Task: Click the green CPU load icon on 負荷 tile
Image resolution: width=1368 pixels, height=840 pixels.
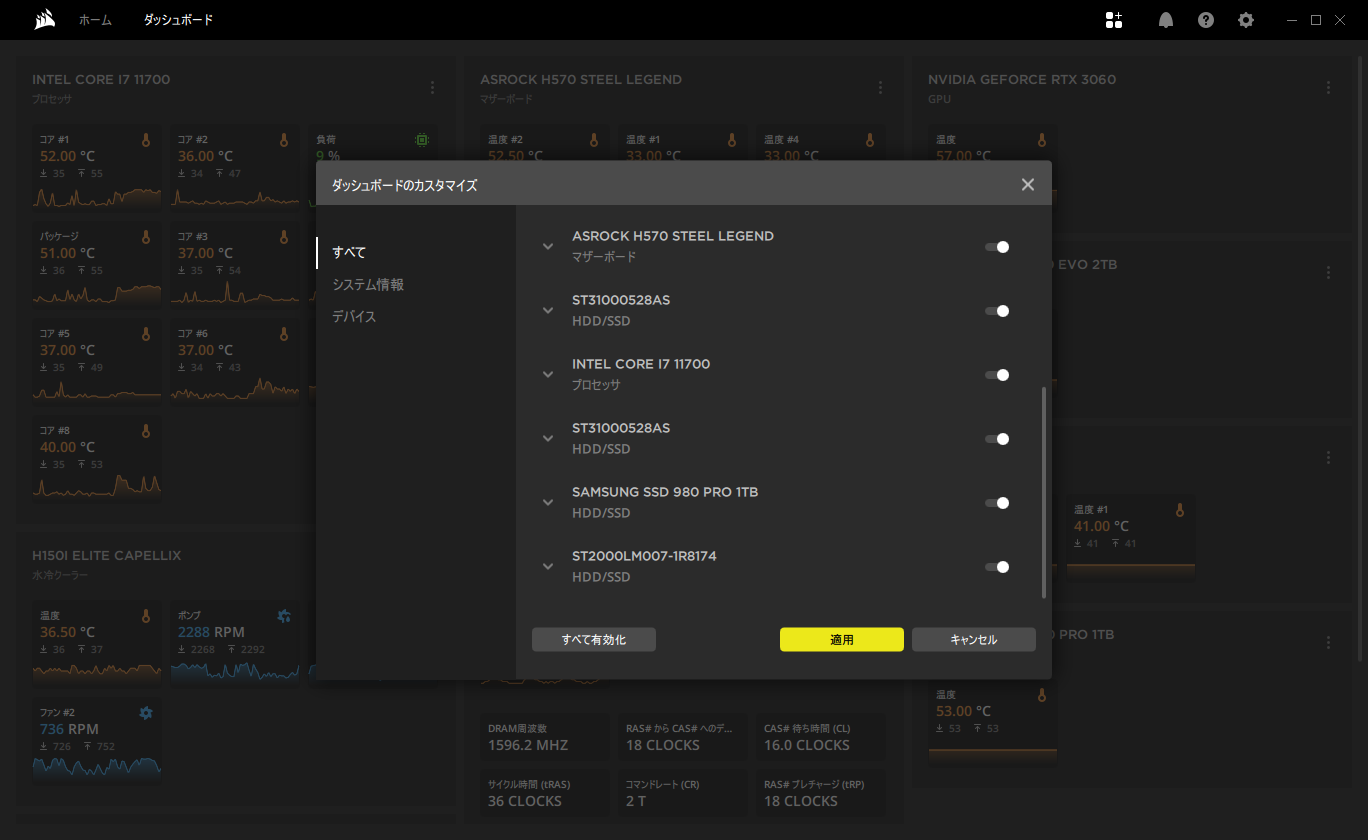Action: 422,140
